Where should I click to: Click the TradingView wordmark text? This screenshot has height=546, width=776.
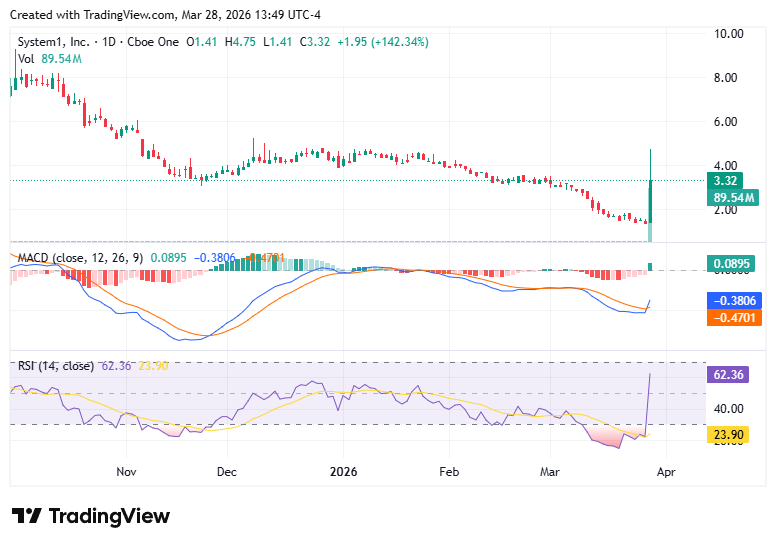109,516
